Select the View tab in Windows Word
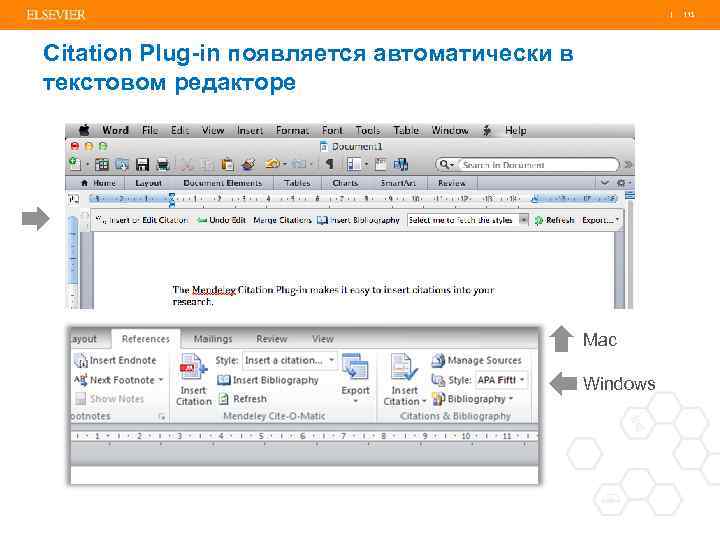Screen dimensions: 720x540 (x=322, y=339)
